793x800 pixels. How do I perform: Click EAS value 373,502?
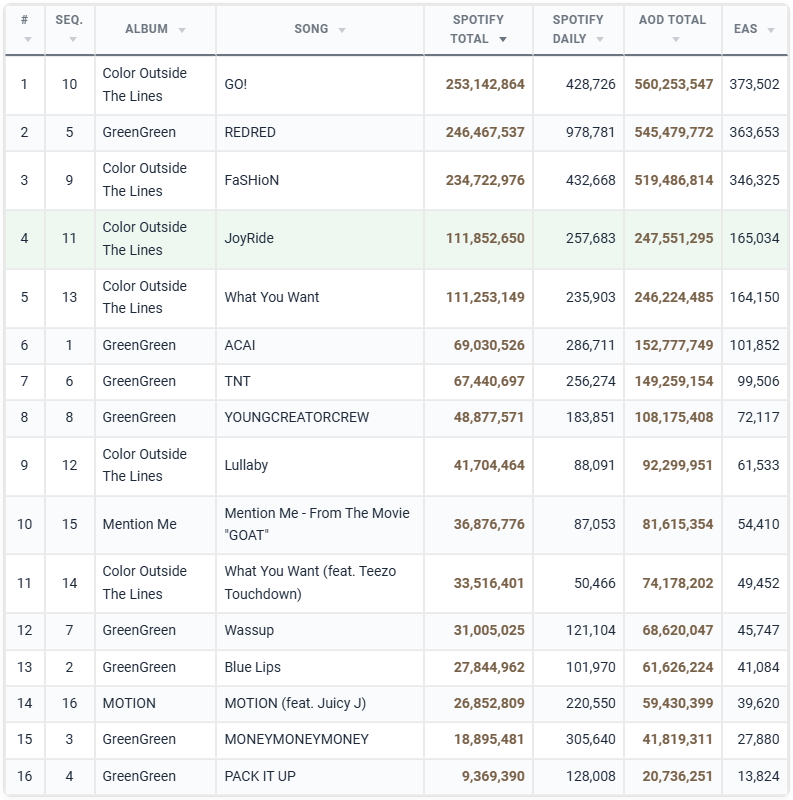[x=754, y=84]
